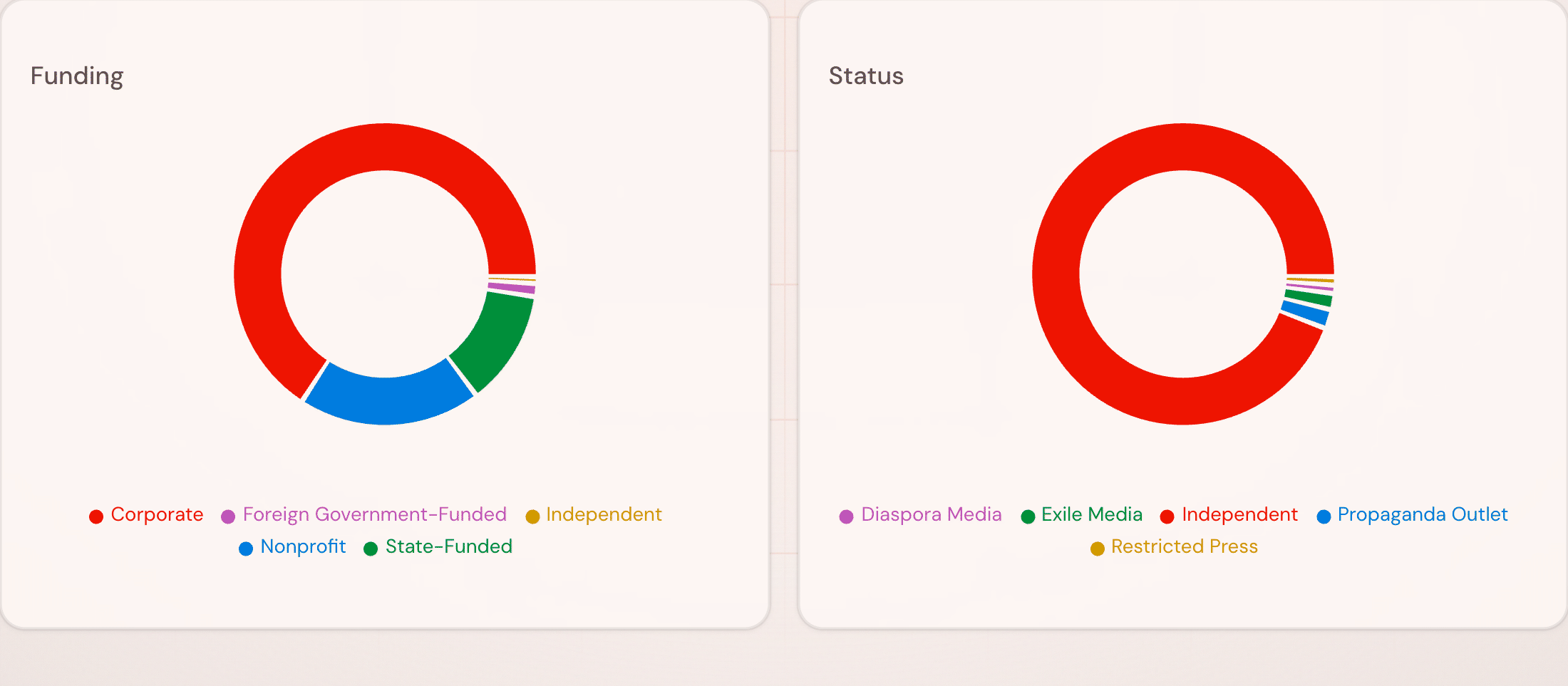Select Independent label in Status legend
1568x686 pixels.
point(1239,514)
